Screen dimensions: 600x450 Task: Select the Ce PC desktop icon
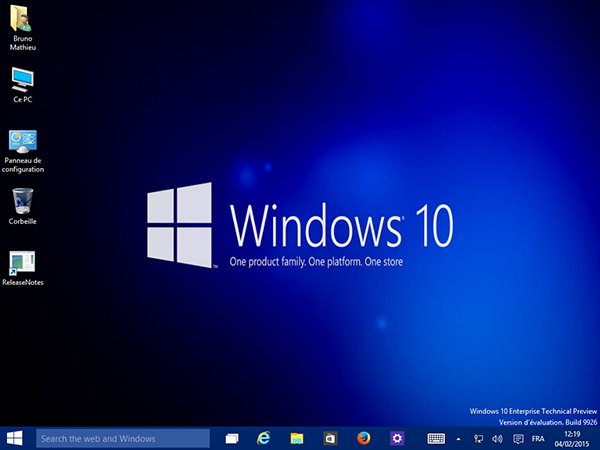pyautogui.click(x=22, y=78)
